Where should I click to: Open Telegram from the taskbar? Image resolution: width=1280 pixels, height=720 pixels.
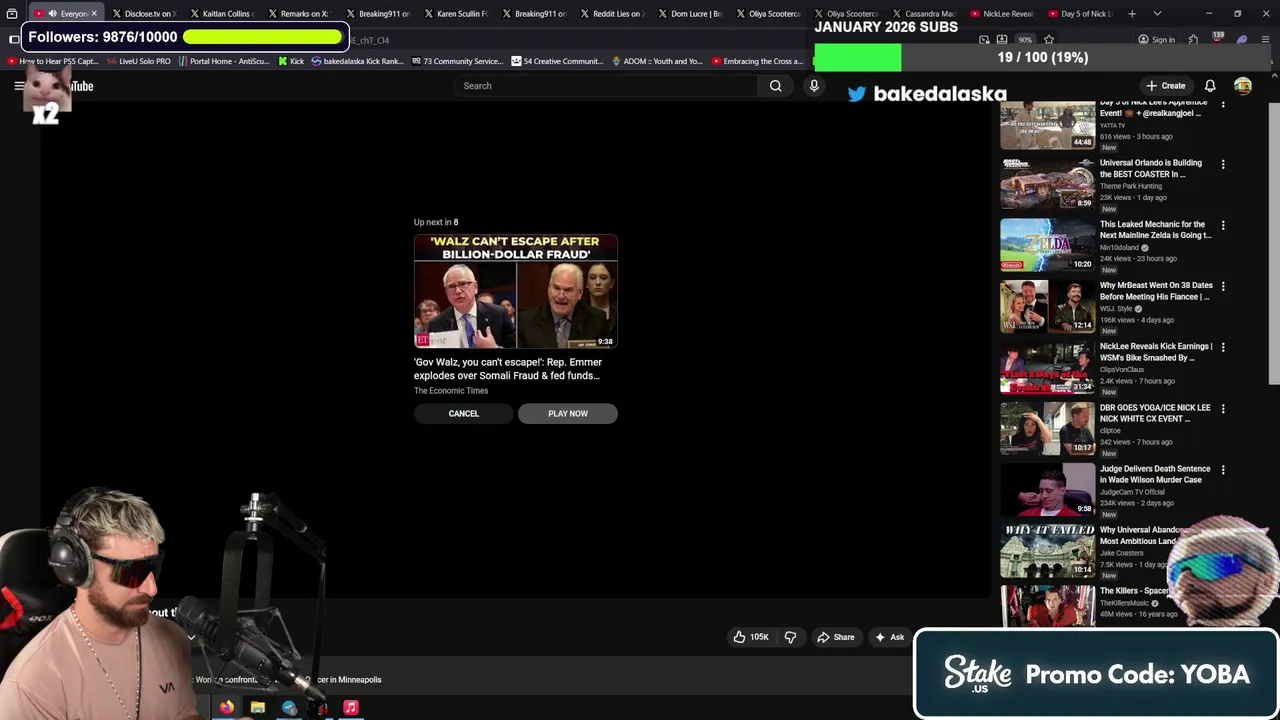coord(289,708)
